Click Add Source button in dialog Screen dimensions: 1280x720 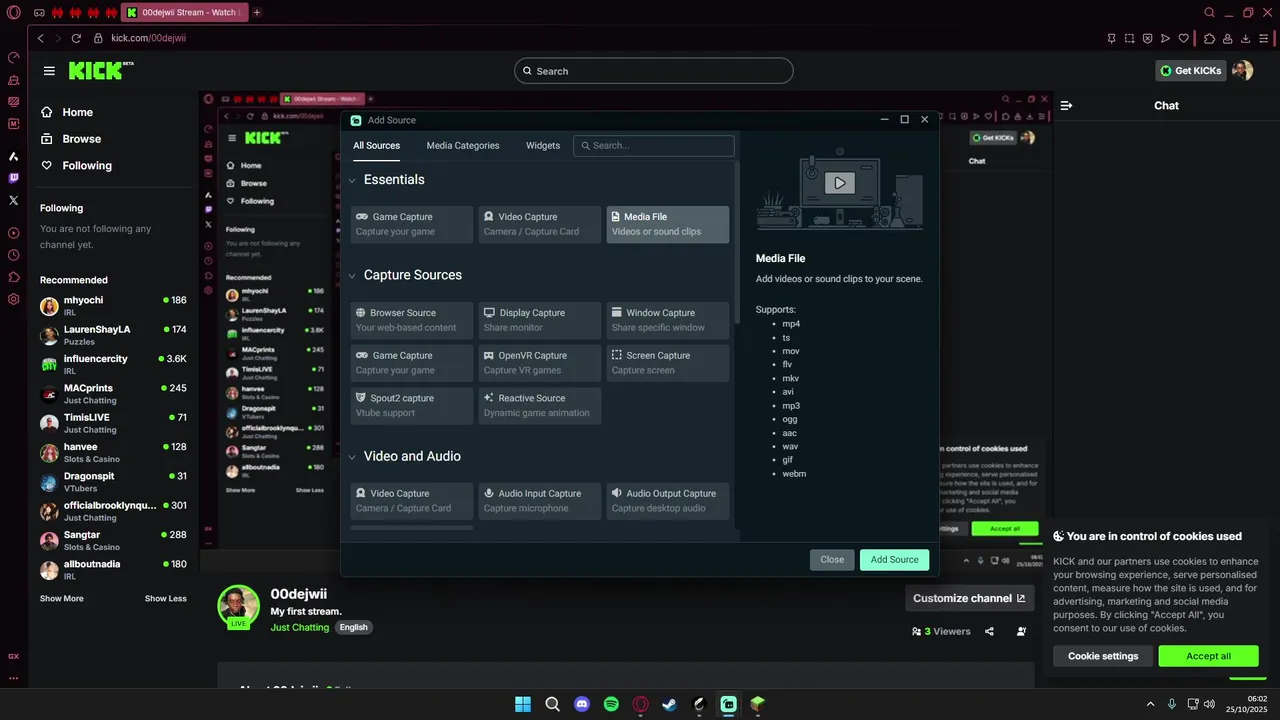(894, 560)
